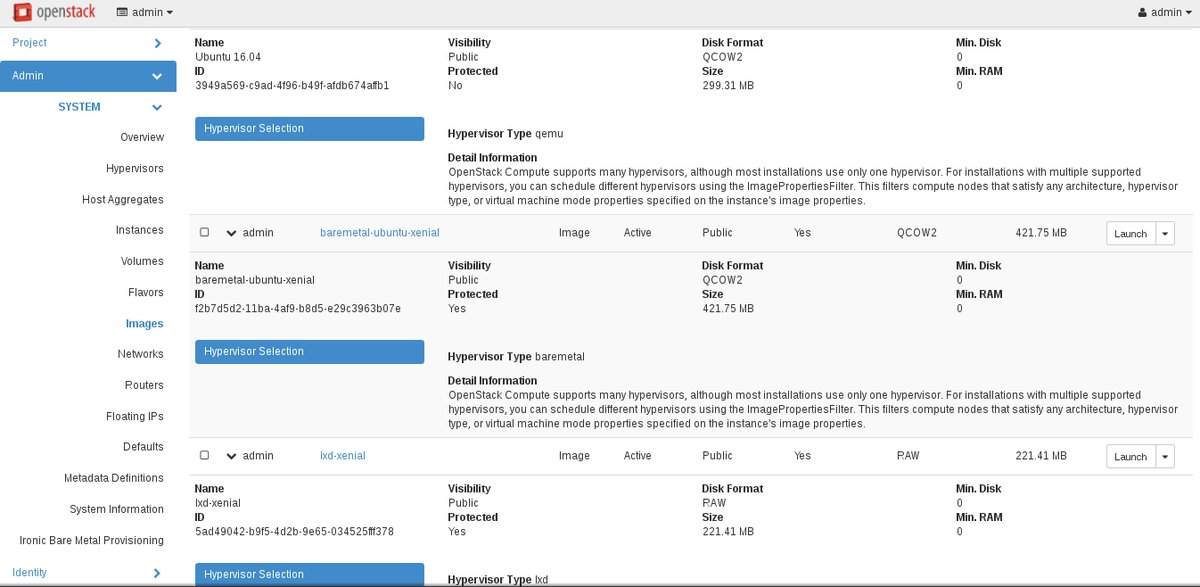Open the admin user menu
This screenshot has height=587, width=1200.
1165,12
